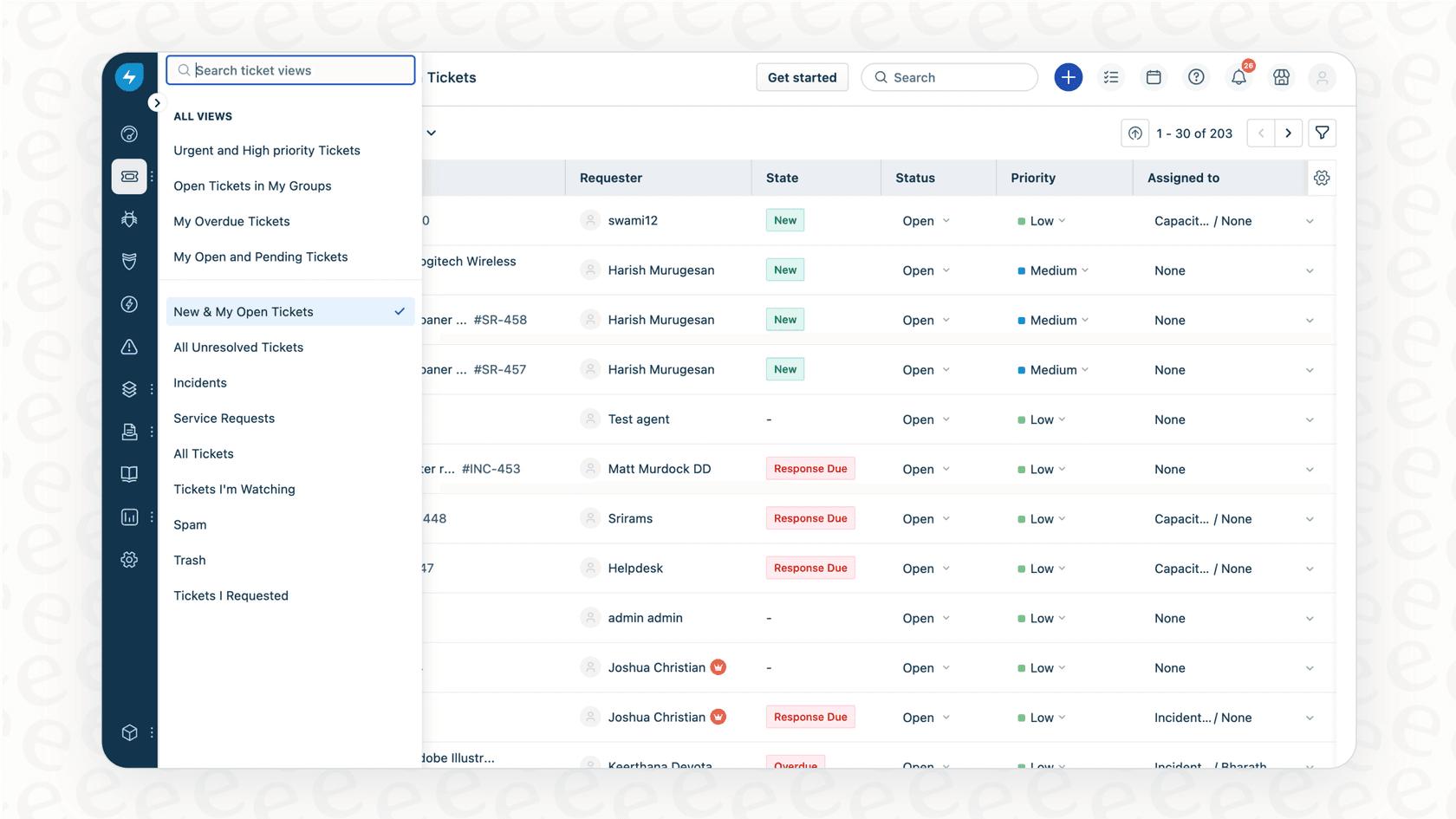Select the Spam view from the list

click(x=190, y=524)
